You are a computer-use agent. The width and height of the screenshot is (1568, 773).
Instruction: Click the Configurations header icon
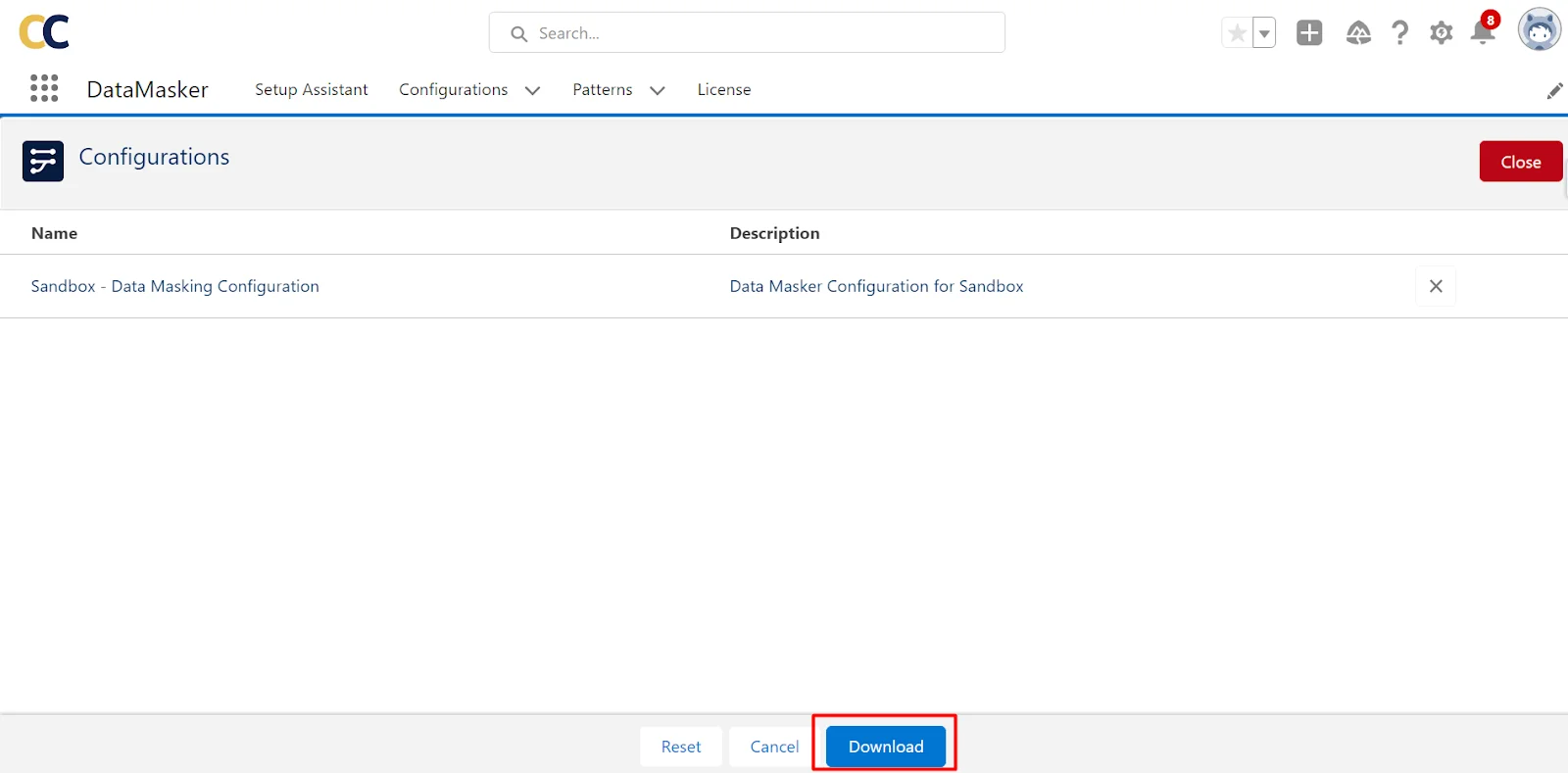pyautogui.click(x=43, y=162)
